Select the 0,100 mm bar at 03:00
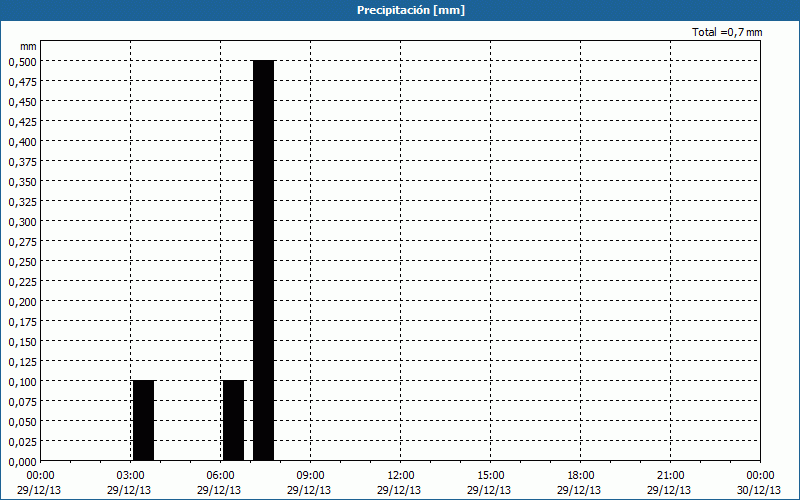The height and width of the screenshot is (500, 800). [x=143, y=421]
